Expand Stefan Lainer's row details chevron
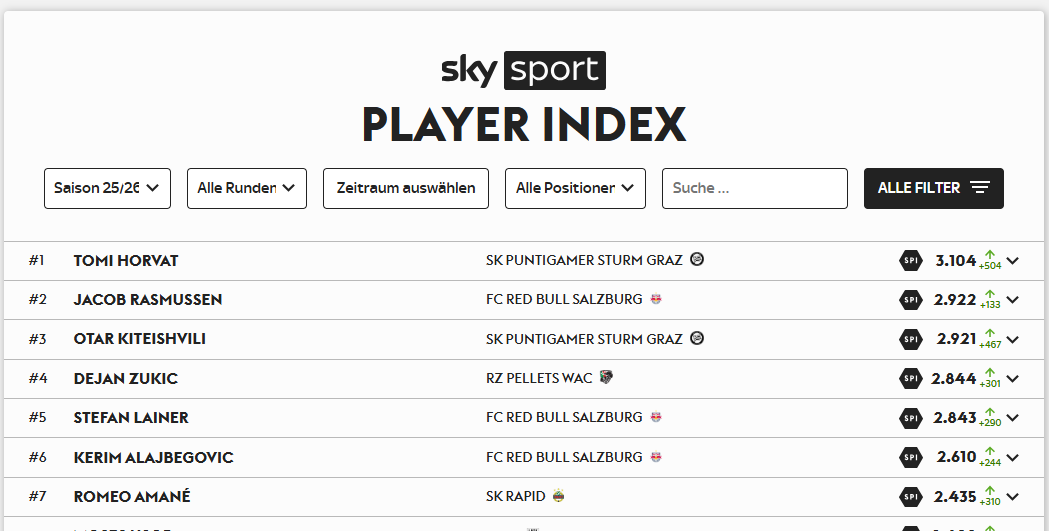Screen dimensions: 1049x531 point(1013,418)
